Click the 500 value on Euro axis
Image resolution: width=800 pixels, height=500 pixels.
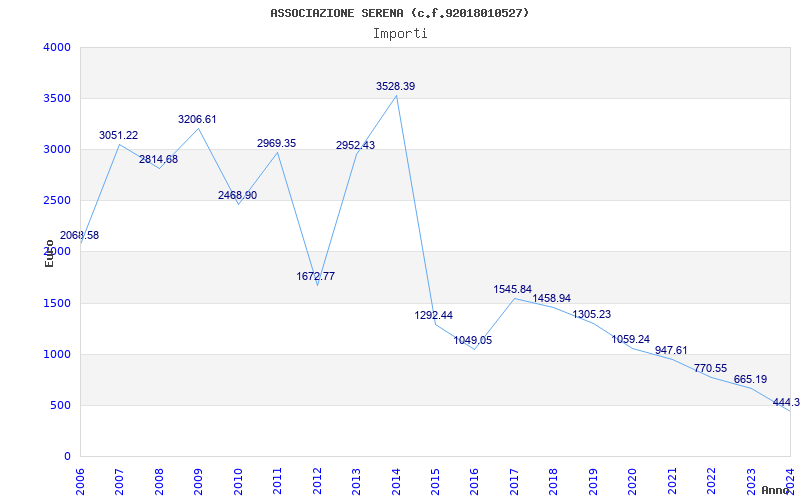click(x=61, y=406)
